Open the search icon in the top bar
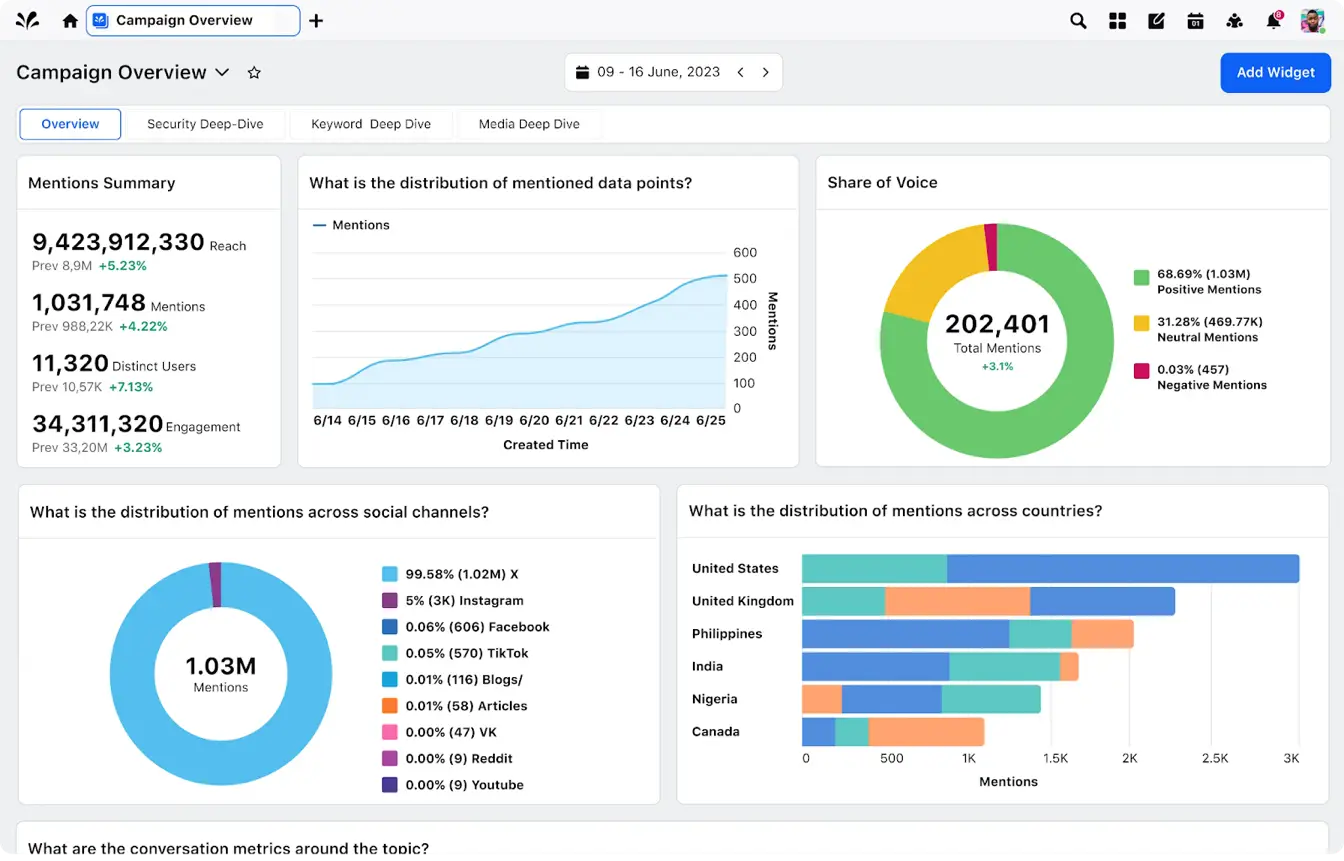1344x861 pixels. [1078, 20]
